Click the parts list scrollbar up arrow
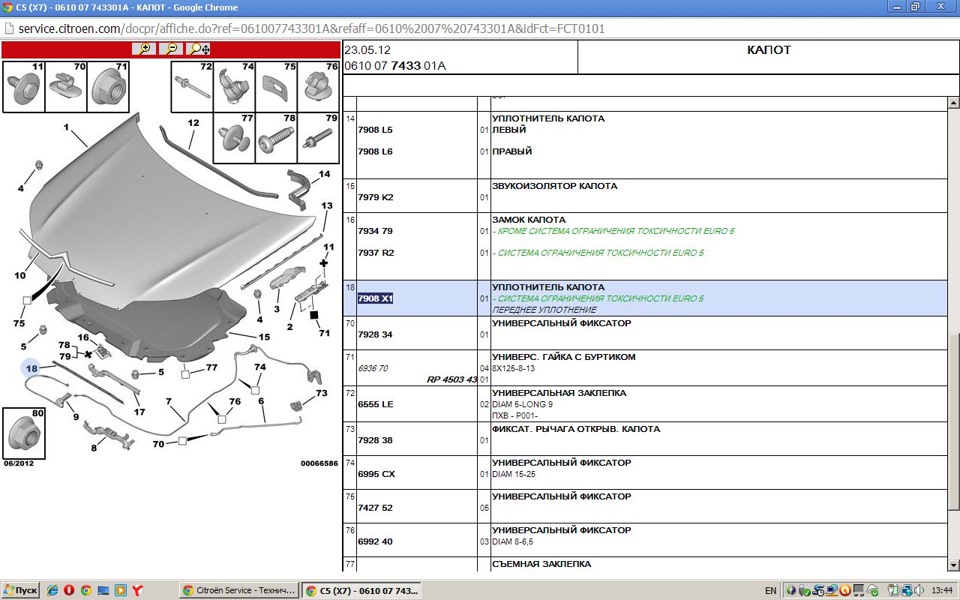The width and height of the screenshot is (960, 600). 953,103
